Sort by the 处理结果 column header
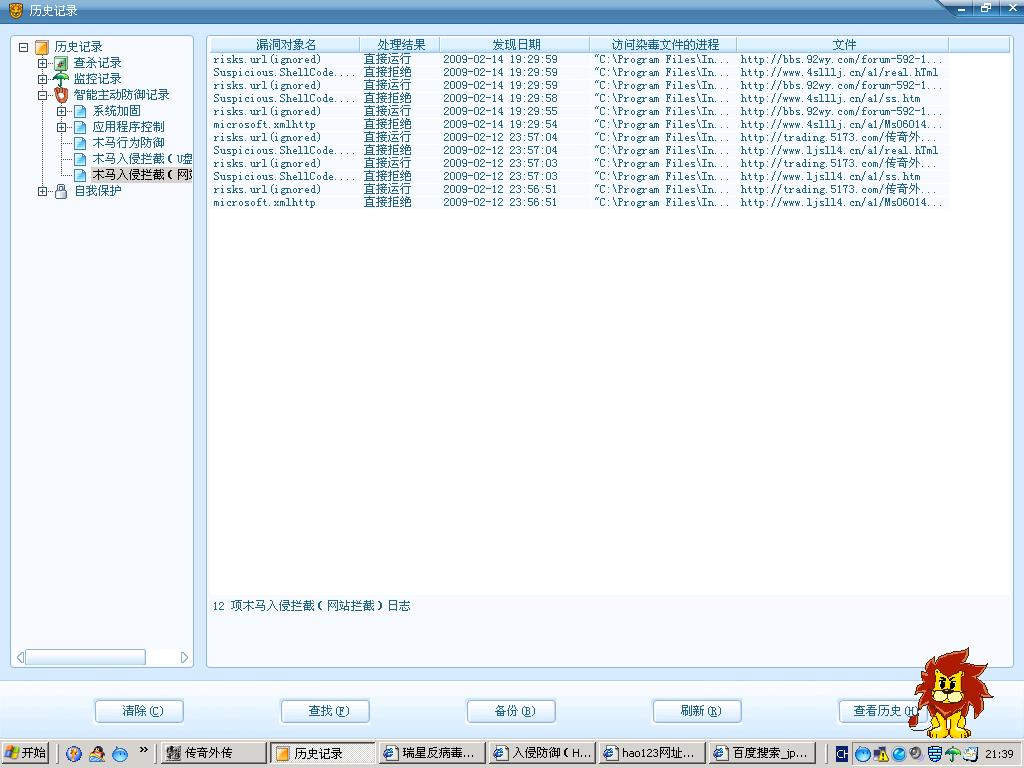Viewport: 1024px width, 768px height. pyautogui.click(x=400, y=44)
